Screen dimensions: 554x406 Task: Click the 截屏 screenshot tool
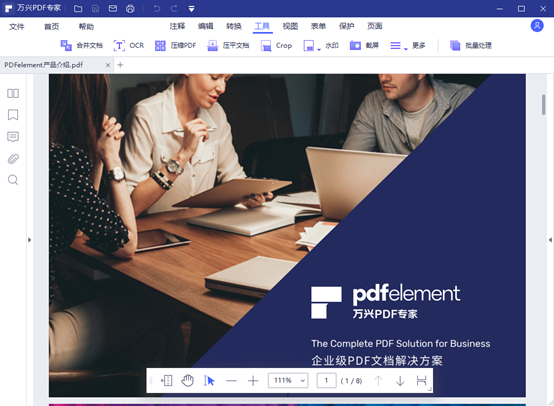pyautogui.click(x=364, y=45)
